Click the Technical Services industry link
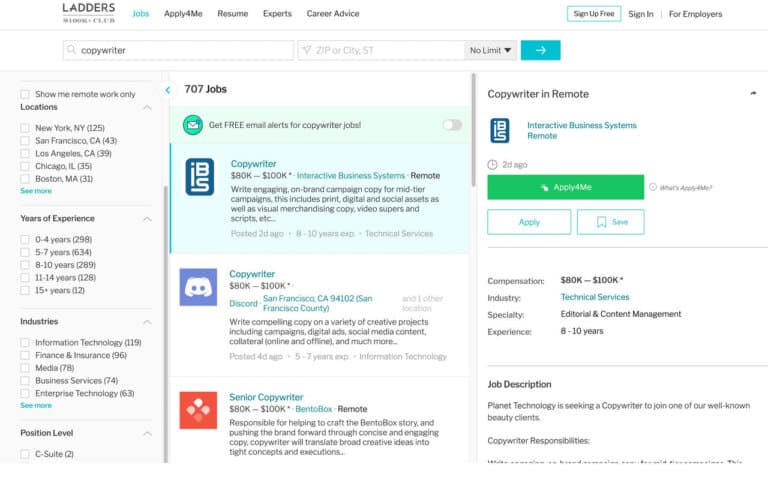This screenshot has height=480, width=768. 595,297
